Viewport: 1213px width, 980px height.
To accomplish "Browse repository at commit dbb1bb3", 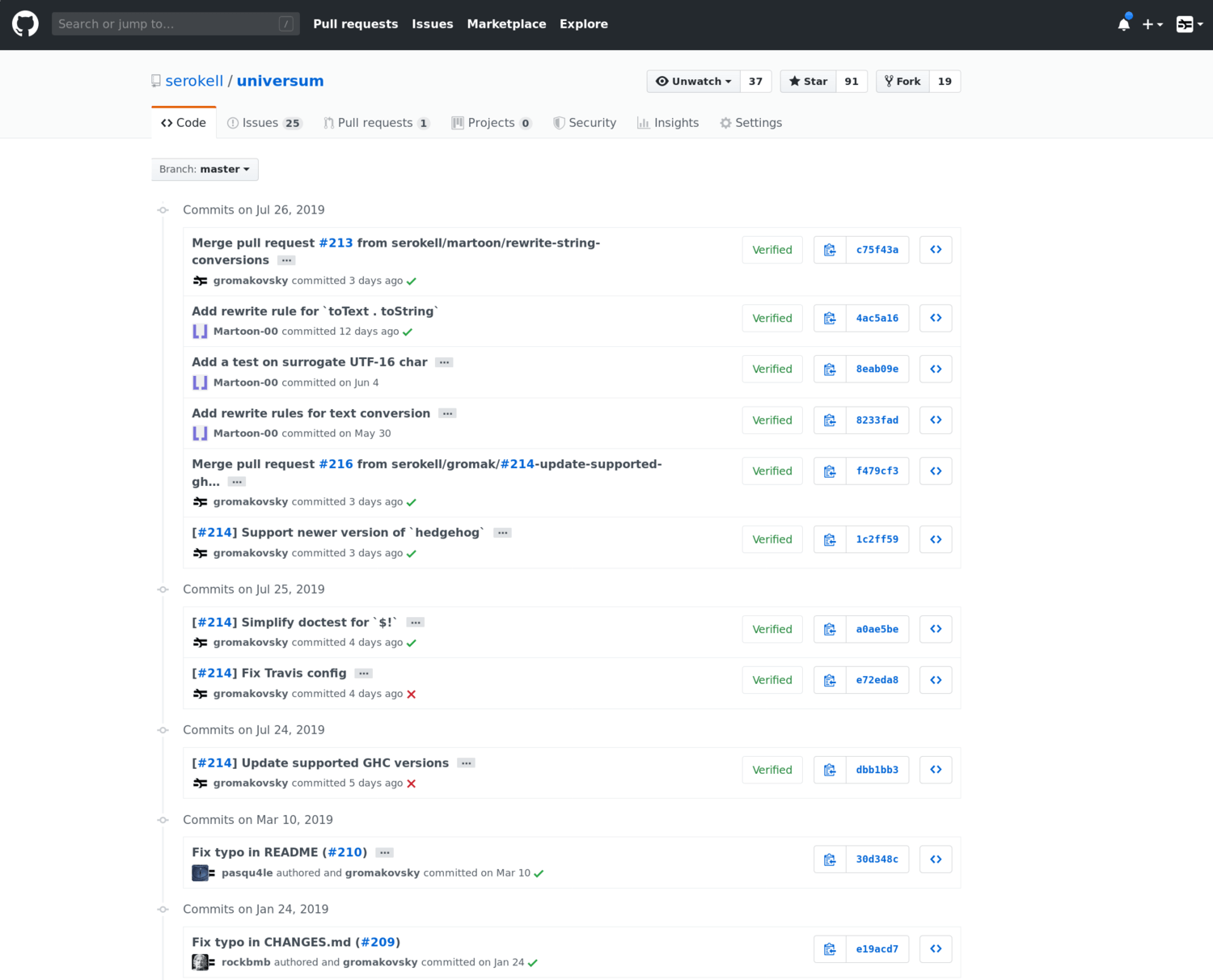I will click(936, 770).
